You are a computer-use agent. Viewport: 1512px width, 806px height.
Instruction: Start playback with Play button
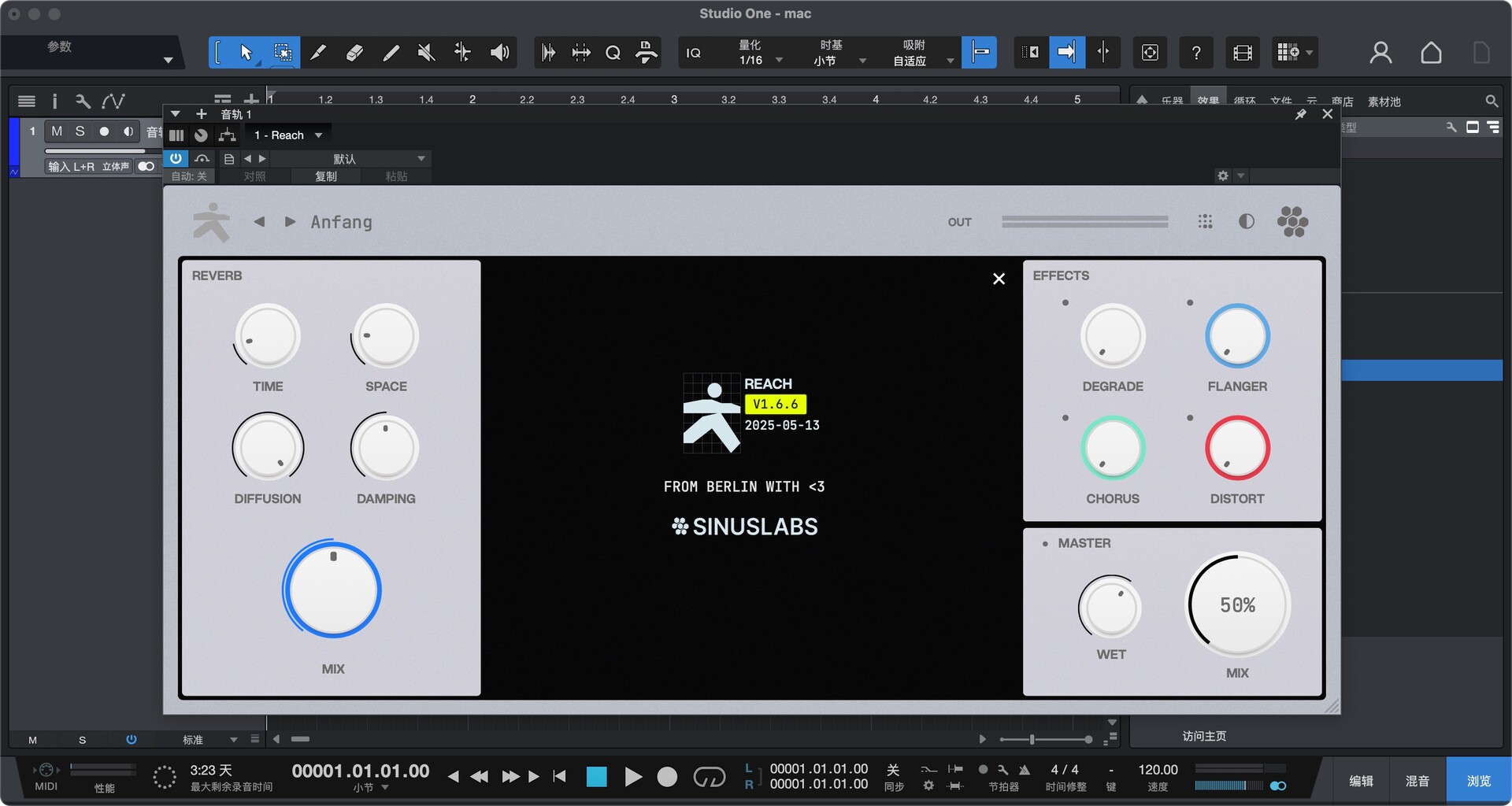[633, 777]
